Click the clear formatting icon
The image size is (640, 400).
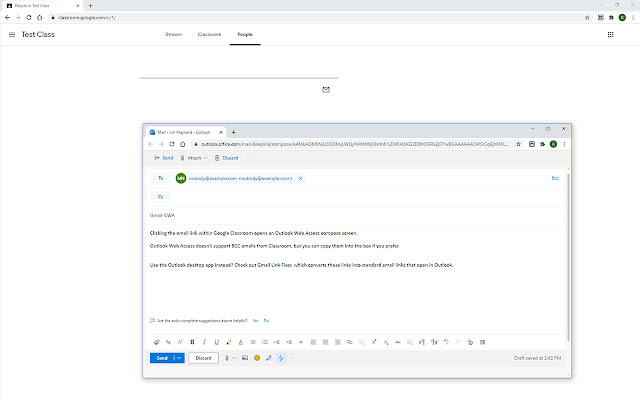470,342
